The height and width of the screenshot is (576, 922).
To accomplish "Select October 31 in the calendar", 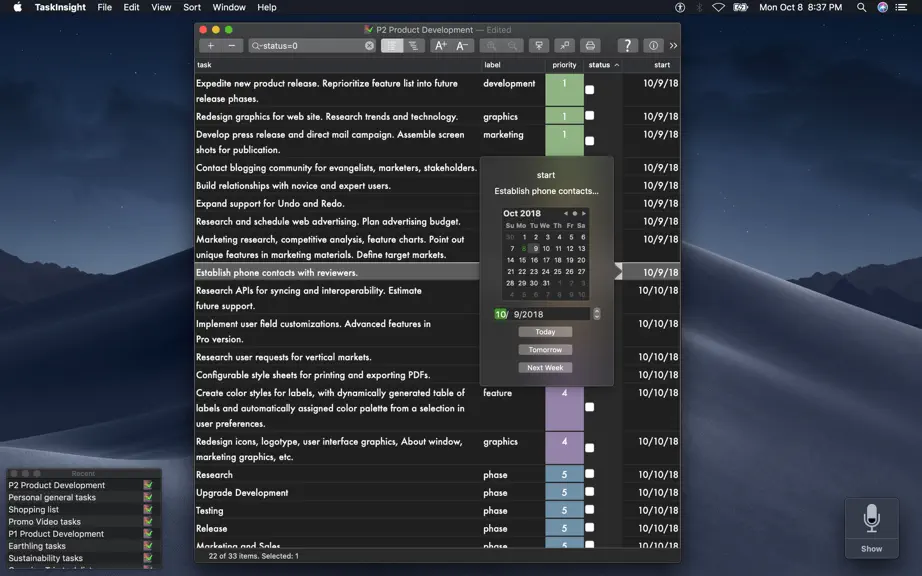I will tap(546, 283).
